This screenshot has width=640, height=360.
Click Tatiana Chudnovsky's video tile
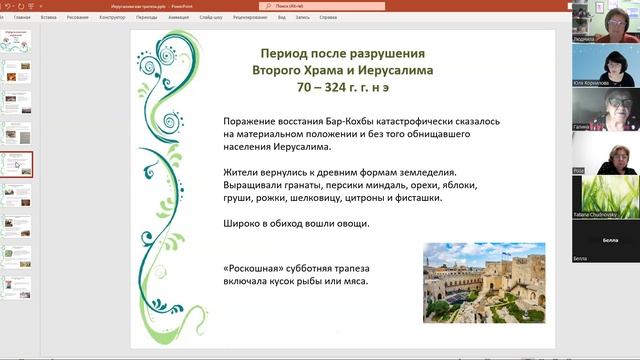[x=606, y=197]
